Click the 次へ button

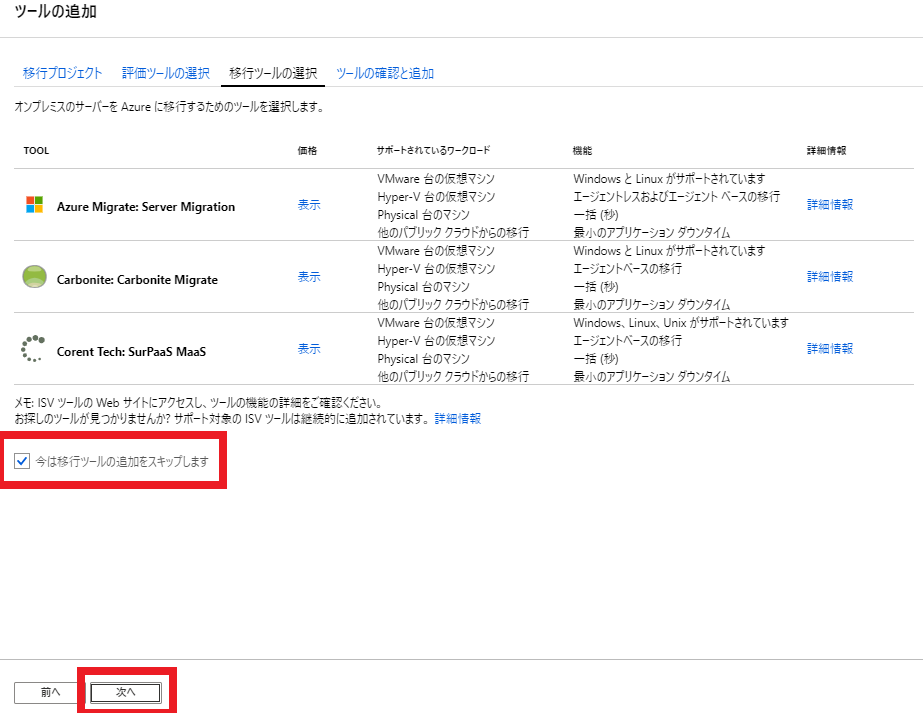pyautogui.click(x=125, y=692)
